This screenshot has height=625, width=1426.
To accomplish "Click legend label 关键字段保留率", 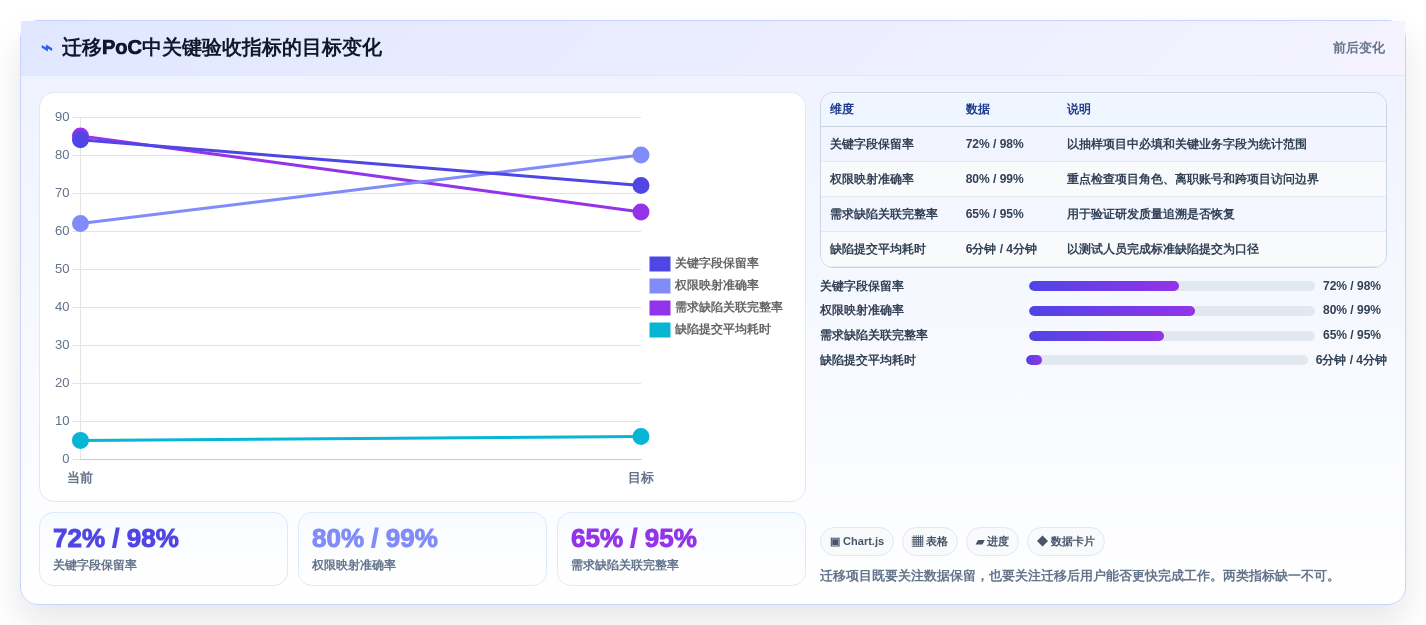I will pos(717,264).
